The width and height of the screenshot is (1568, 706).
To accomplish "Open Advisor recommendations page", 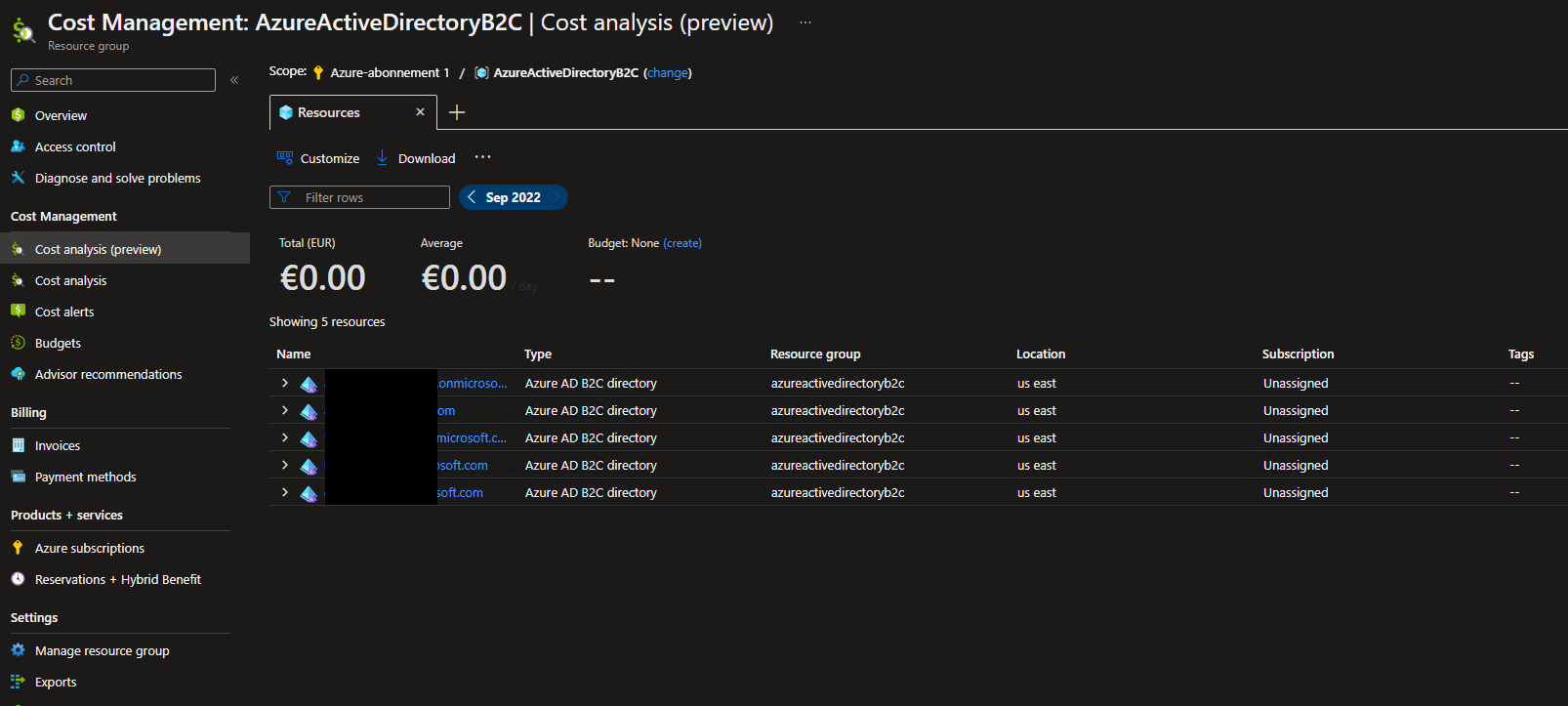I will pos(108,374).
